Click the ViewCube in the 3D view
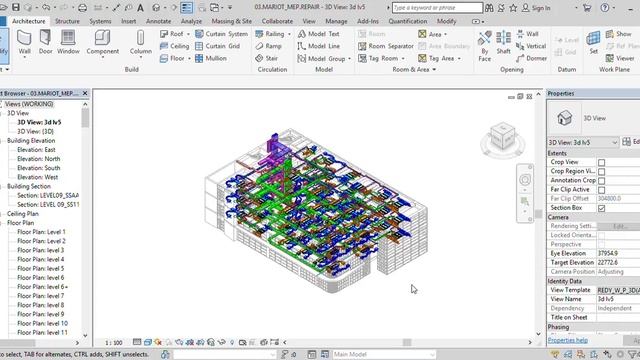Screen dimensions: 640x360 pos(502,138)
